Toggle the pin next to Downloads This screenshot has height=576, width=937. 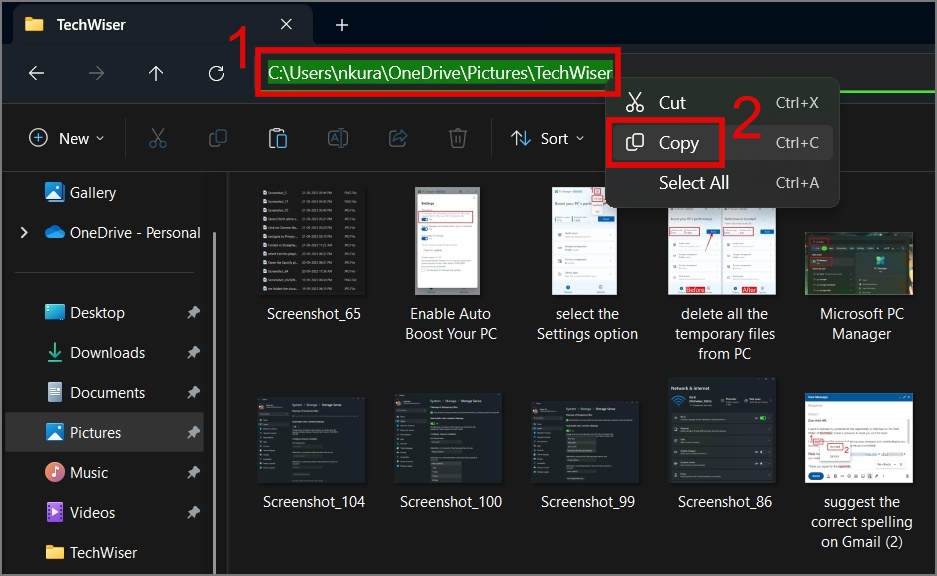coord(193,353)
